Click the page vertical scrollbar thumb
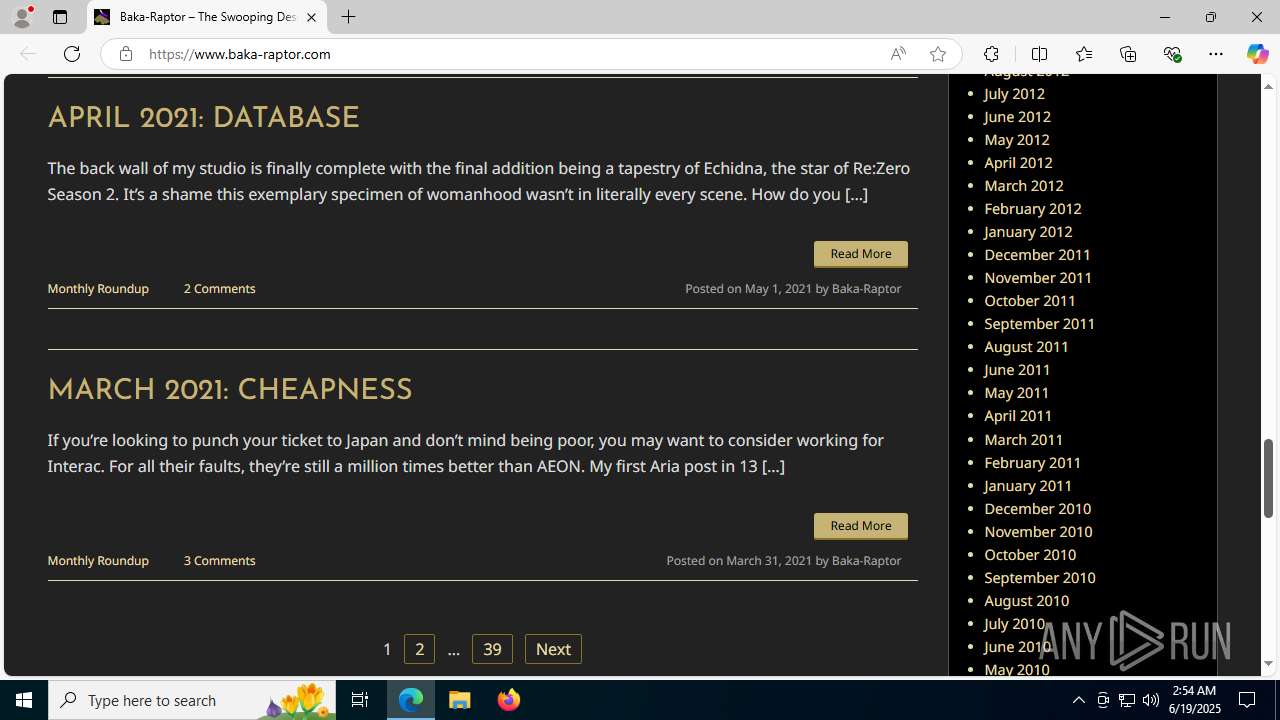 click(1268, 478)
